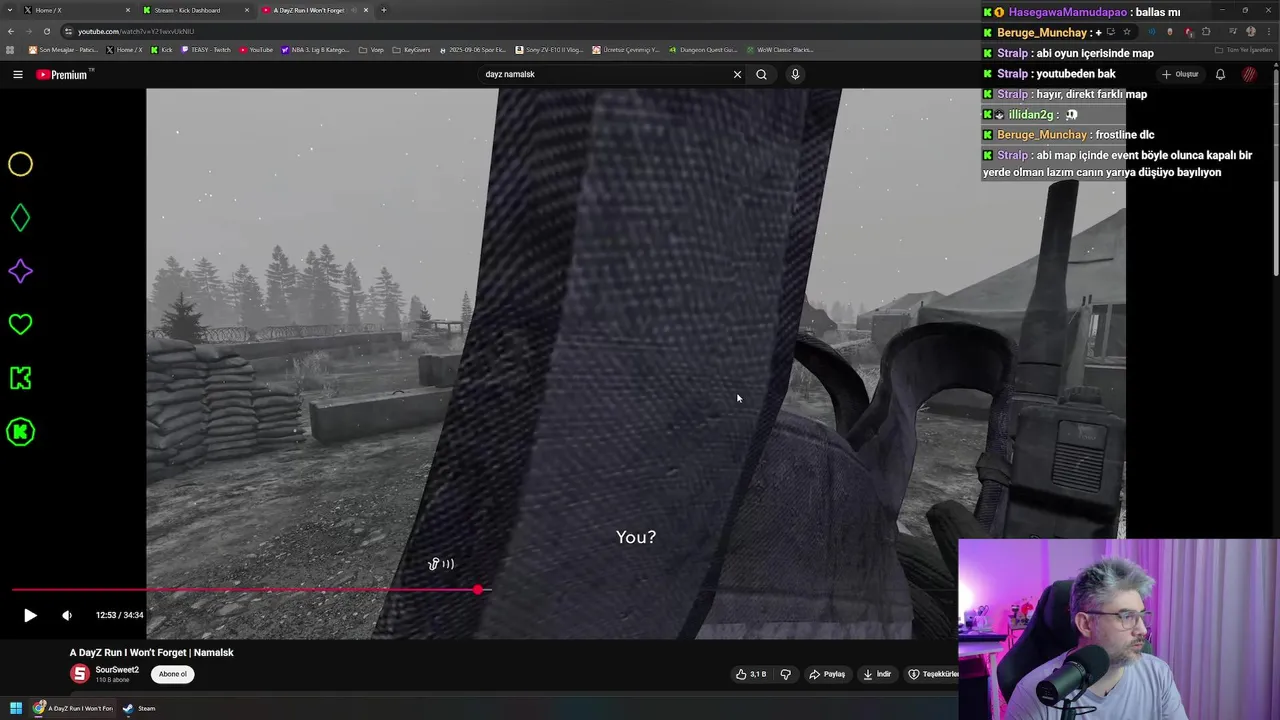Click the green diamond overlay icon
Screen dimensions: 1280x720
tap(21, 218)
